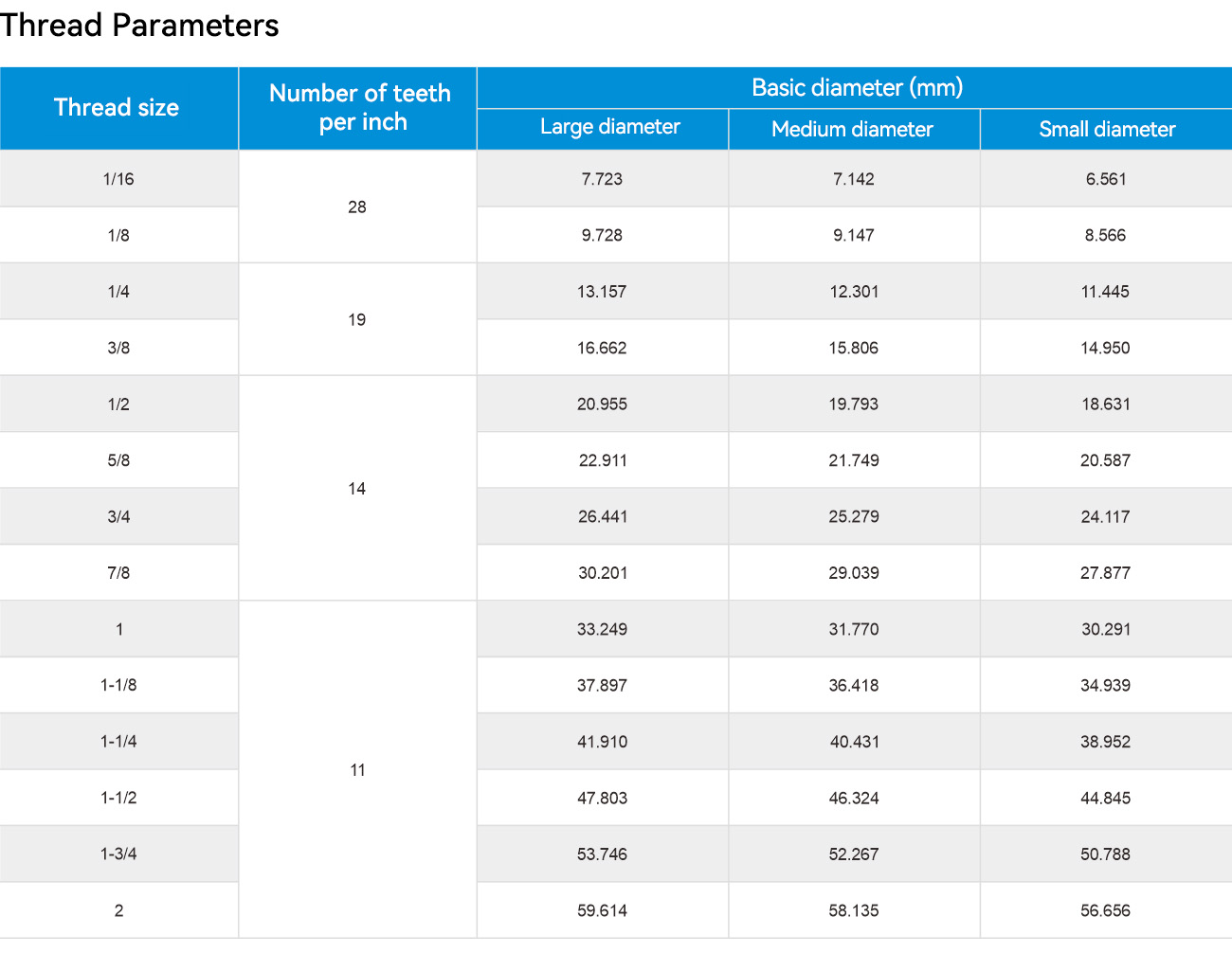
Task: Click the Basic diameter (mm) header
Action: click(855, 87)
